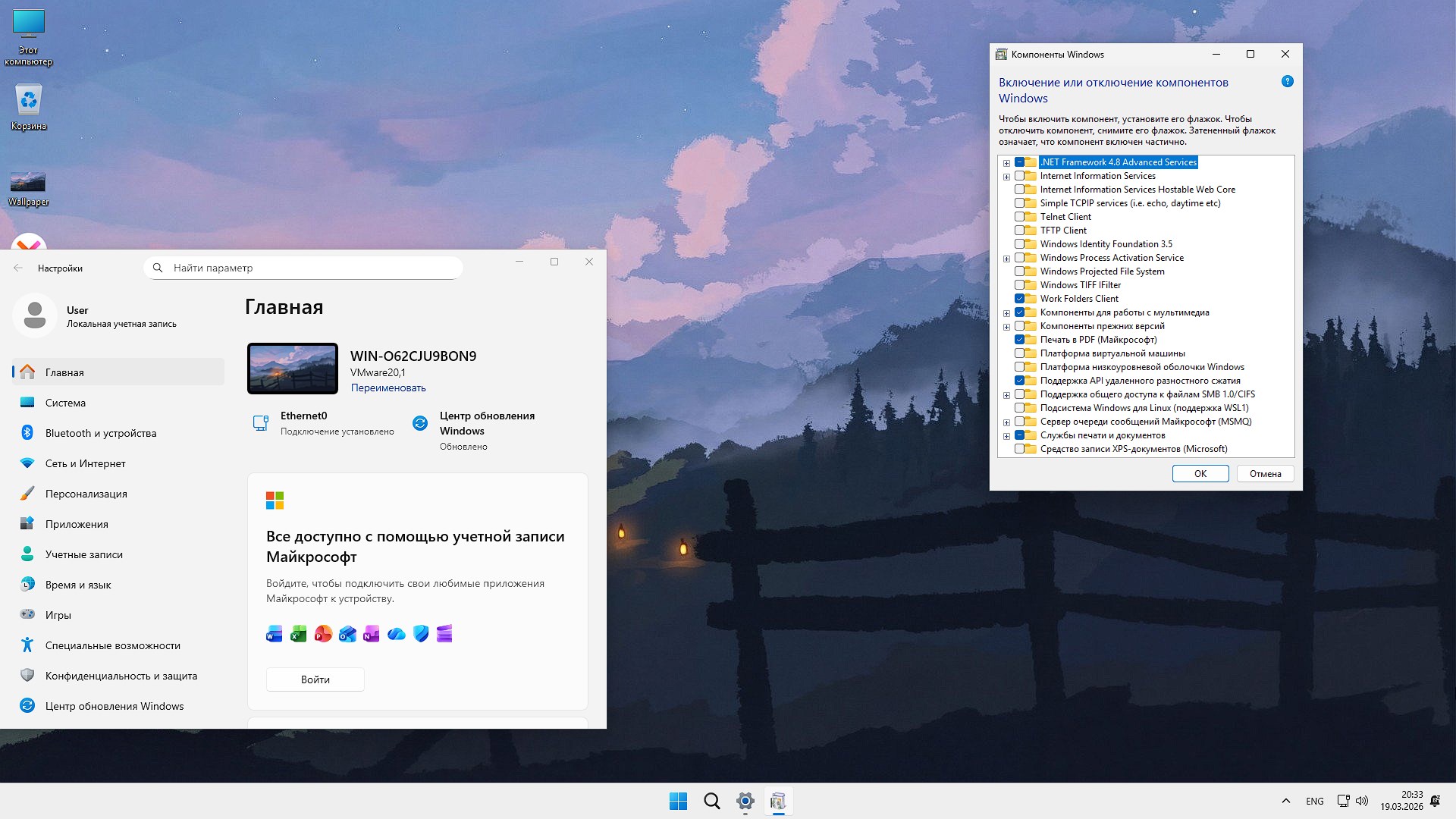1456x819 pixels.
Task: Open the Система section icon in Settings sidebar
Action: [28, 403]
